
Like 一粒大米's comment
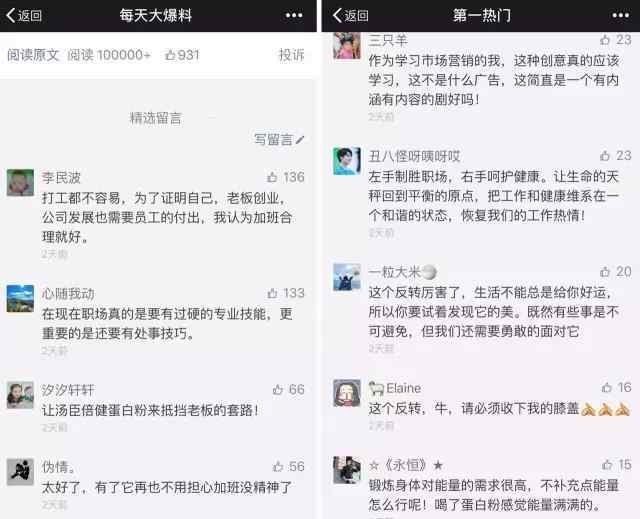[x=605, y=271]
